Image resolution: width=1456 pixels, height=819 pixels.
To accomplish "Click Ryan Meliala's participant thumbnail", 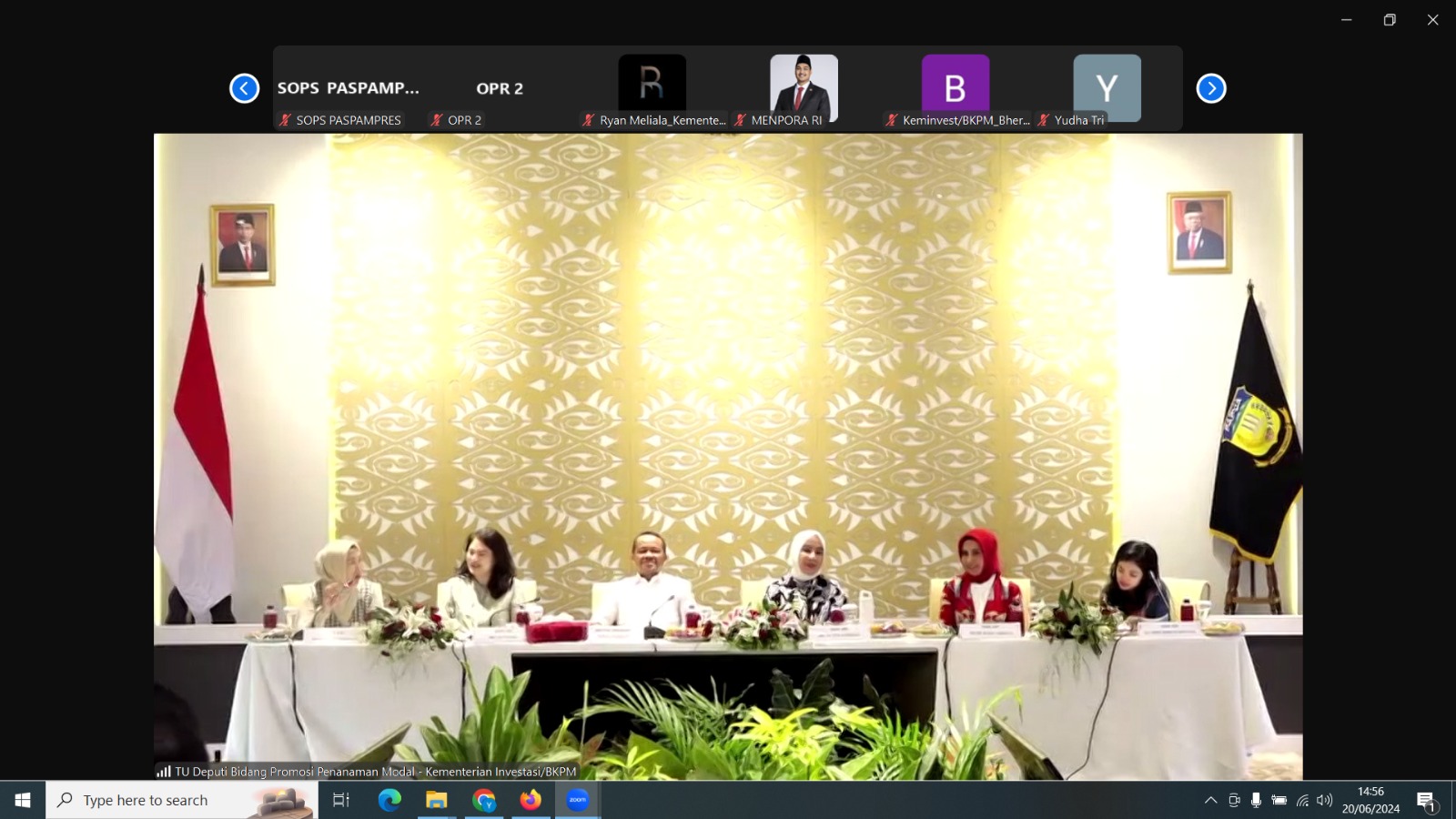I will [652, 84].
